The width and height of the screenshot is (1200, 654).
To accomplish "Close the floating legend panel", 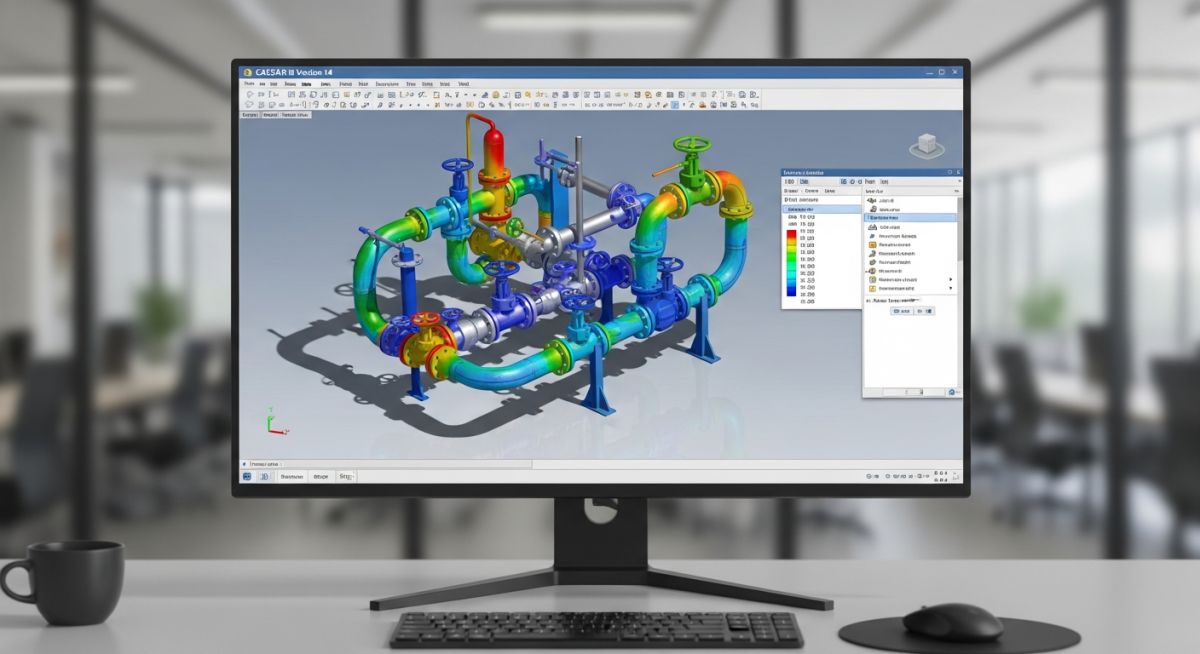I will tap(958, 173).
